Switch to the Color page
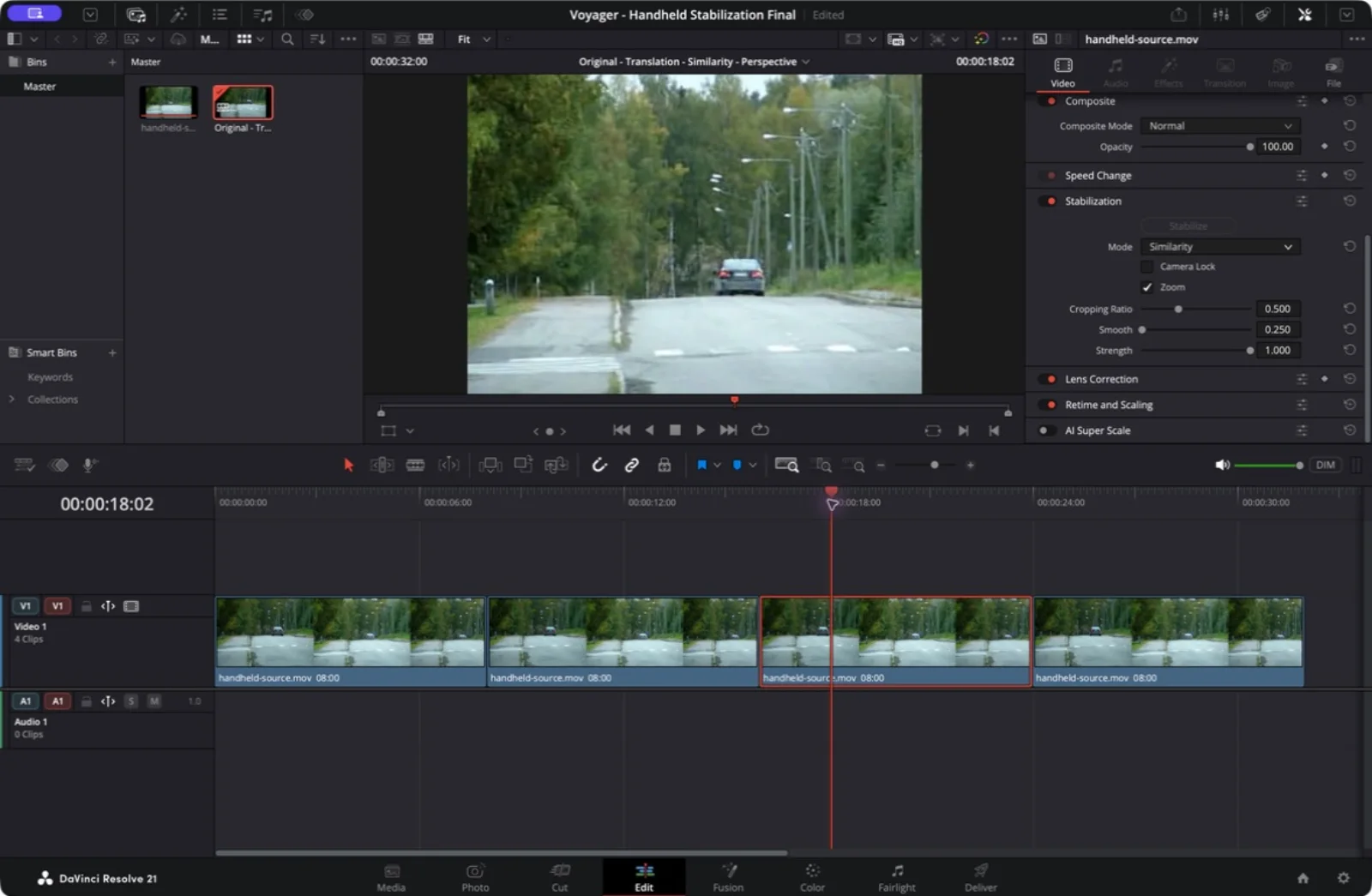The height and width of the screenshot is (896, 1372). pos(812,877)
